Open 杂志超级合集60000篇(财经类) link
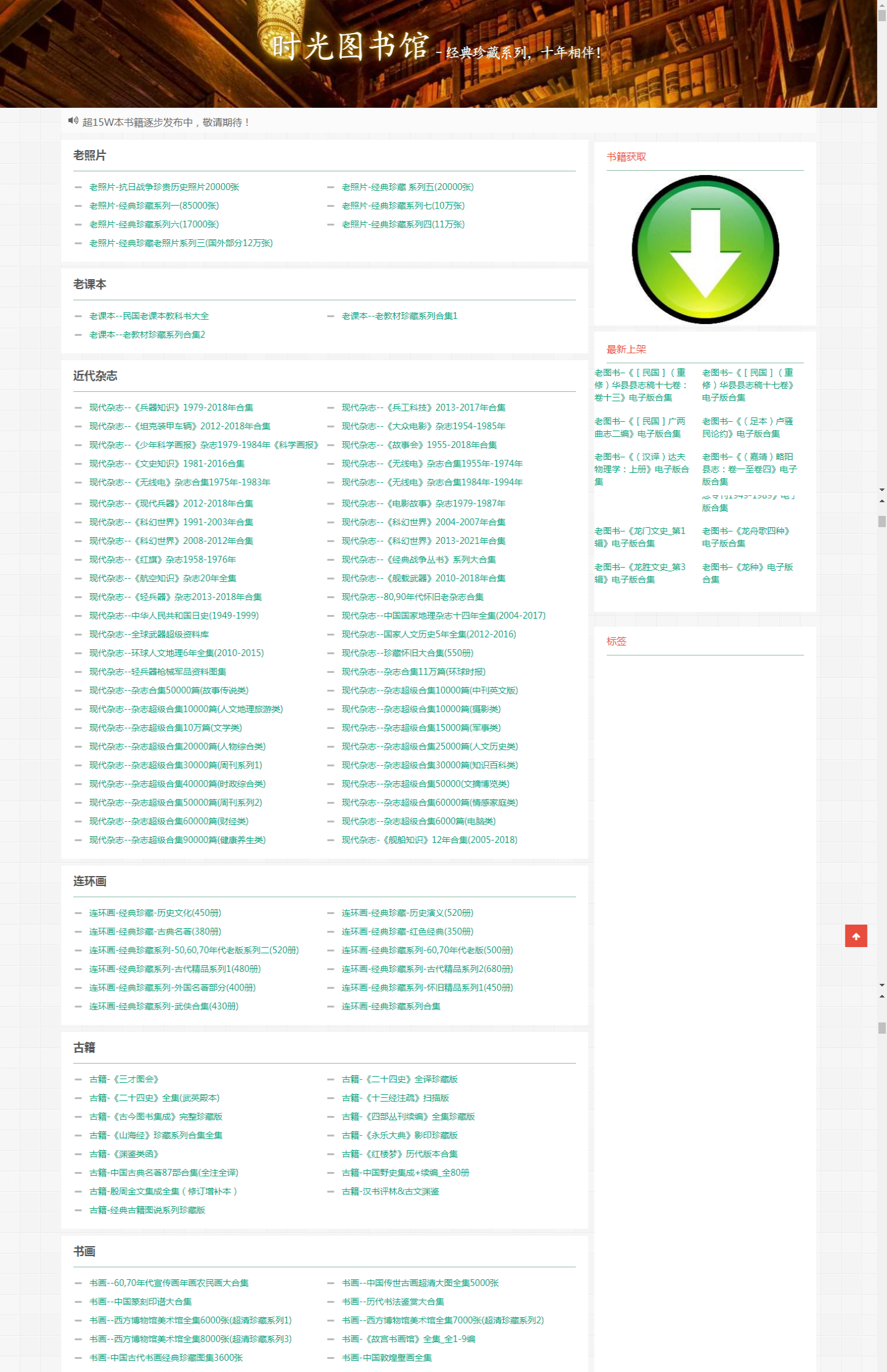Image resolution: width=887 pixels, height=1372 pixels. click(x=169, y=821)
